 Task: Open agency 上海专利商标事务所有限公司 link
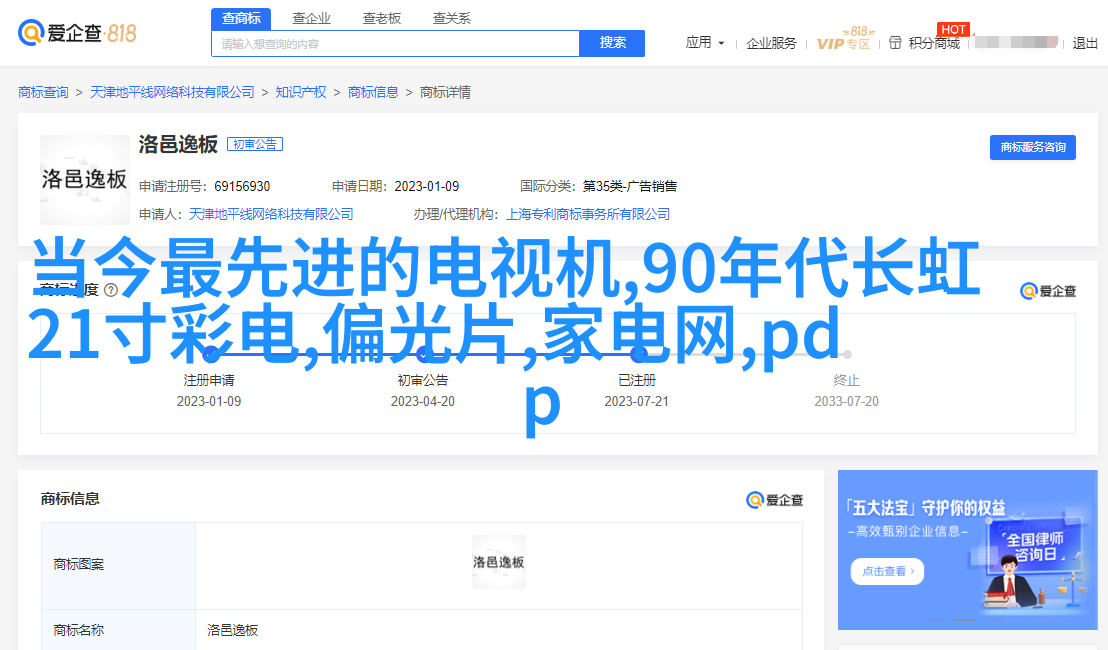pos(588,214)
